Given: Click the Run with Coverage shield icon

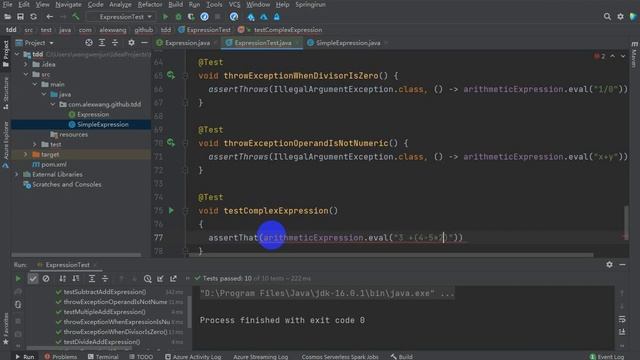Looking at the screenshot, I should [191, 17].
